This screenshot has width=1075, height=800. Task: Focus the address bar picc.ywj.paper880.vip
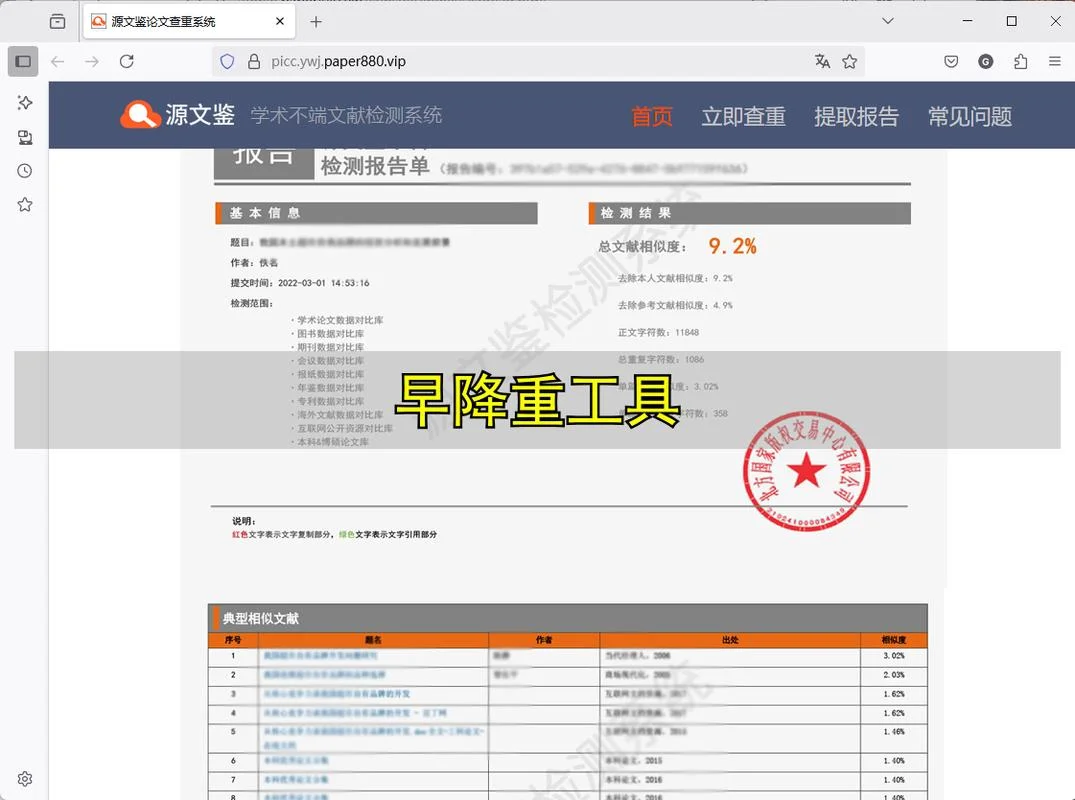pos(538,62)
